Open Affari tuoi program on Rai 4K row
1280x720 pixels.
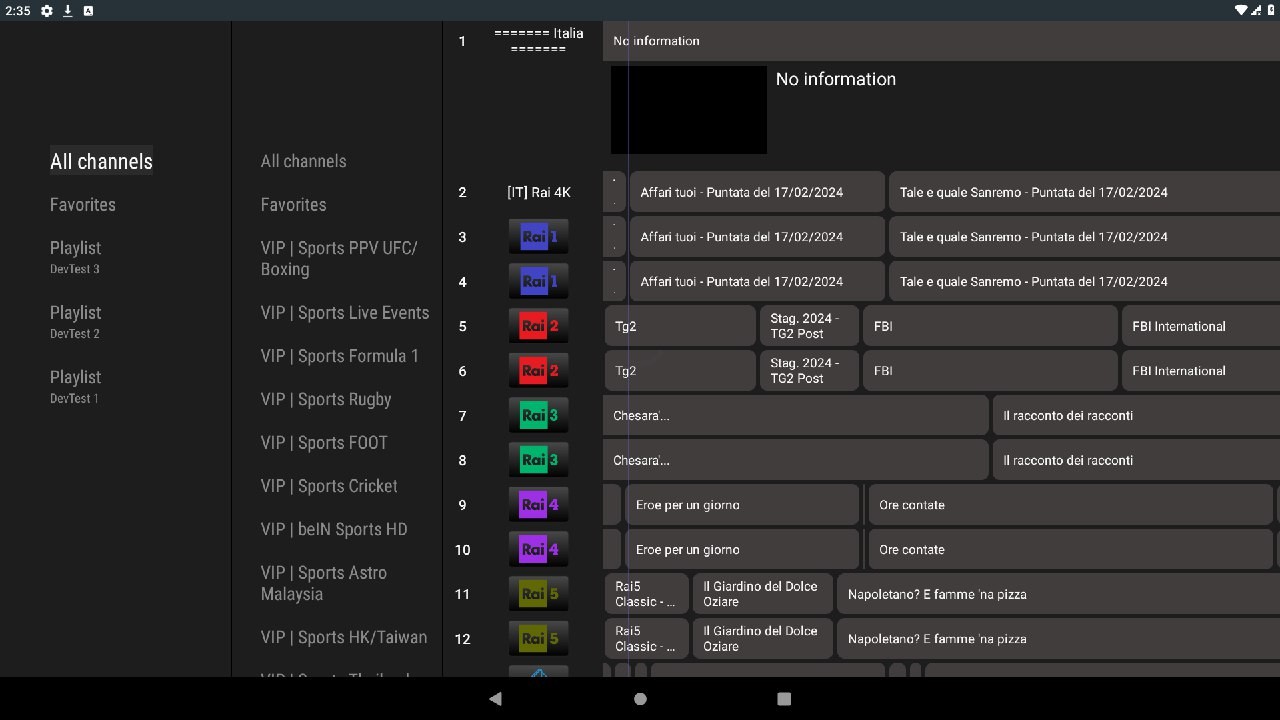click(x=757, y=192)
